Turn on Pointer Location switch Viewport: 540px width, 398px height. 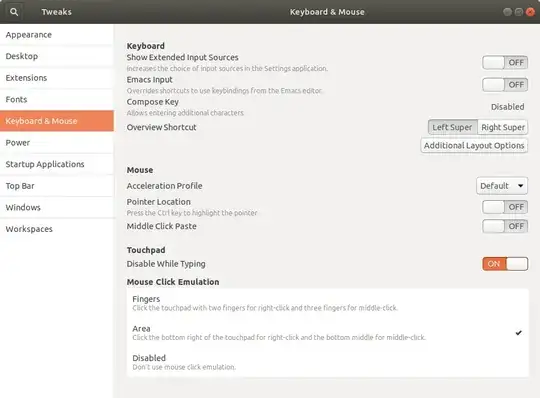tap(505, 207)
